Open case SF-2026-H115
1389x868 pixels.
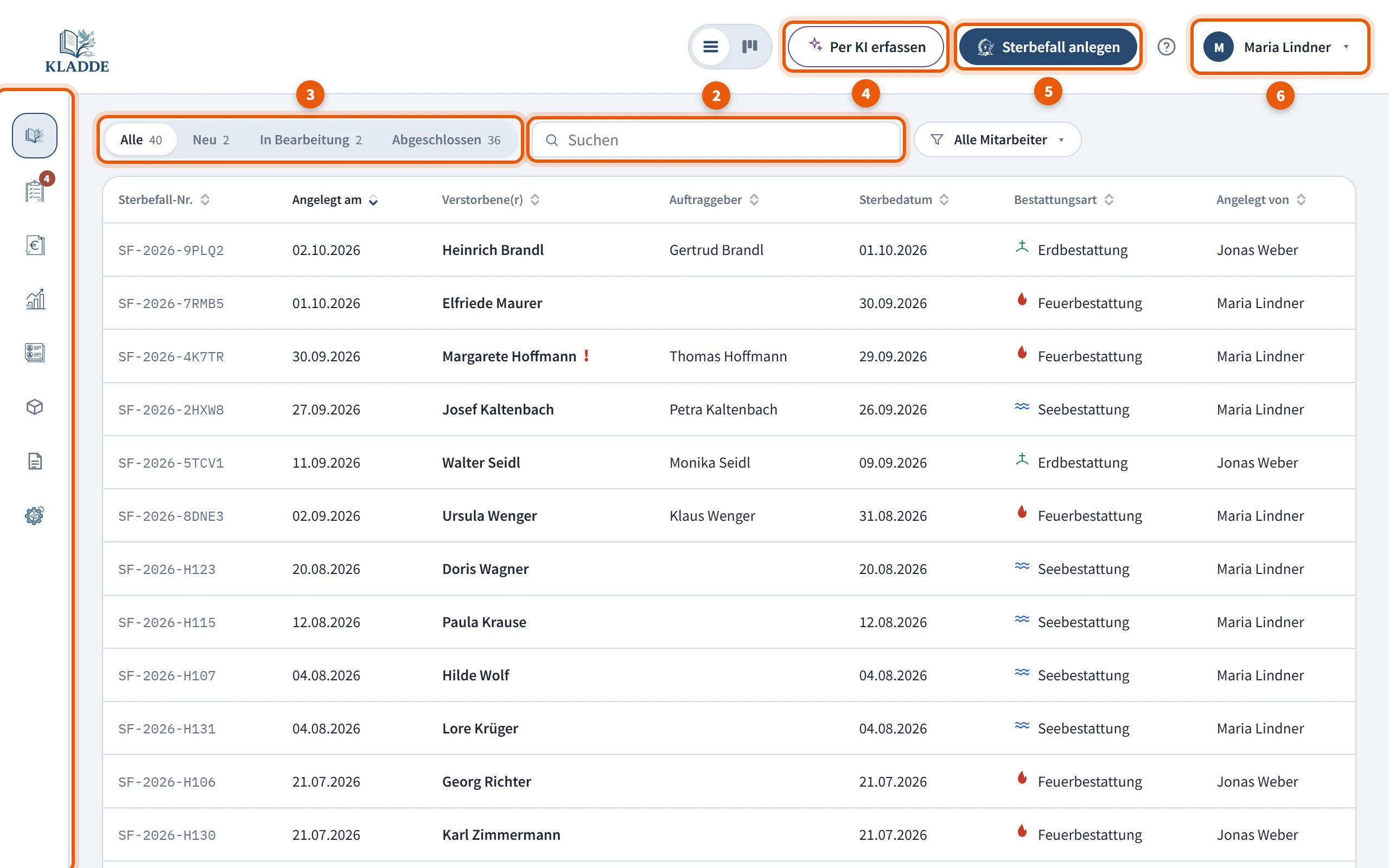coord(167,622)
